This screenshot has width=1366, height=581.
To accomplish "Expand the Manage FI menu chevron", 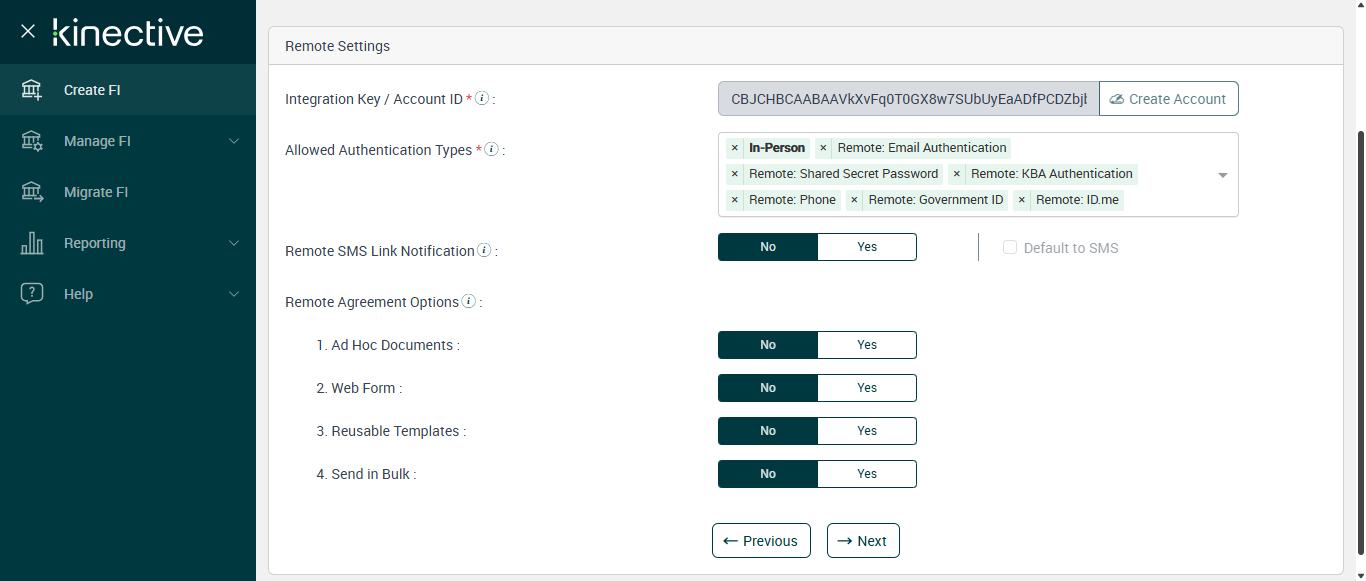I will [234, 141].
